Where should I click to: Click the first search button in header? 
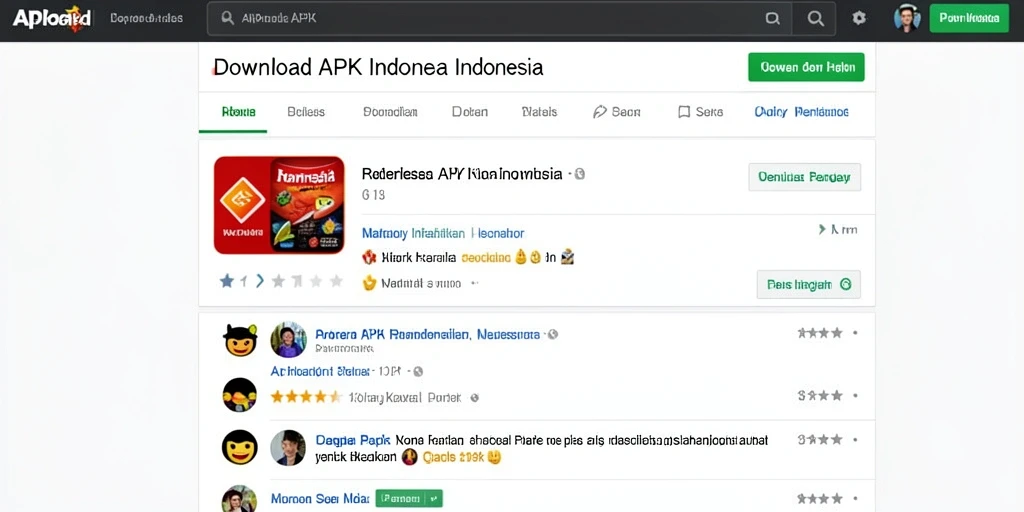click(x=773, y=18)
